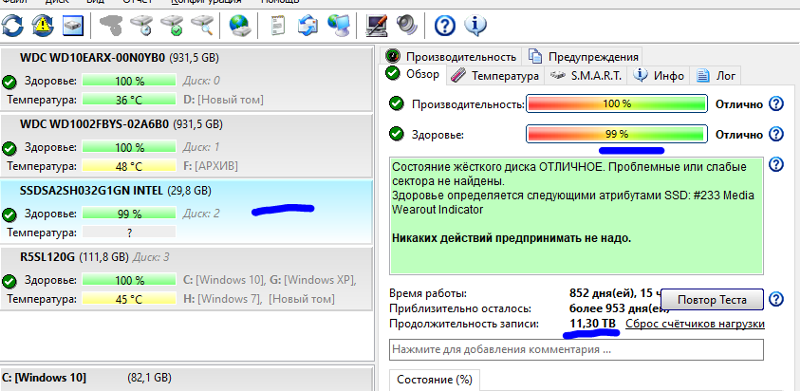Click green check icon of WDC WD10EARX disk
800x391 pixels.
(9, 82)
